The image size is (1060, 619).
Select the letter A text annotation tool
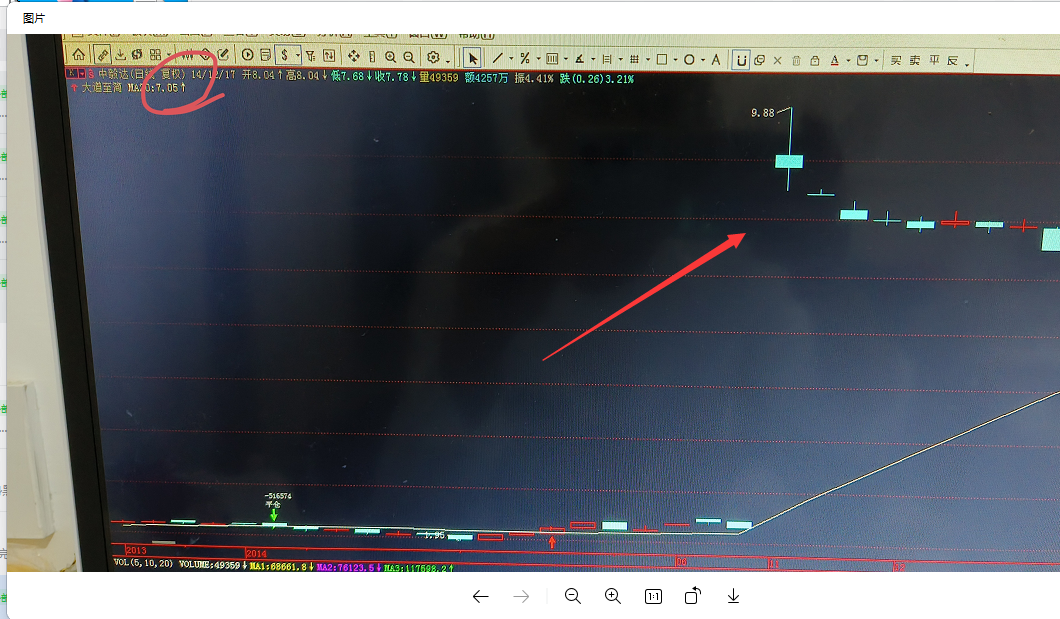point(716,59)
